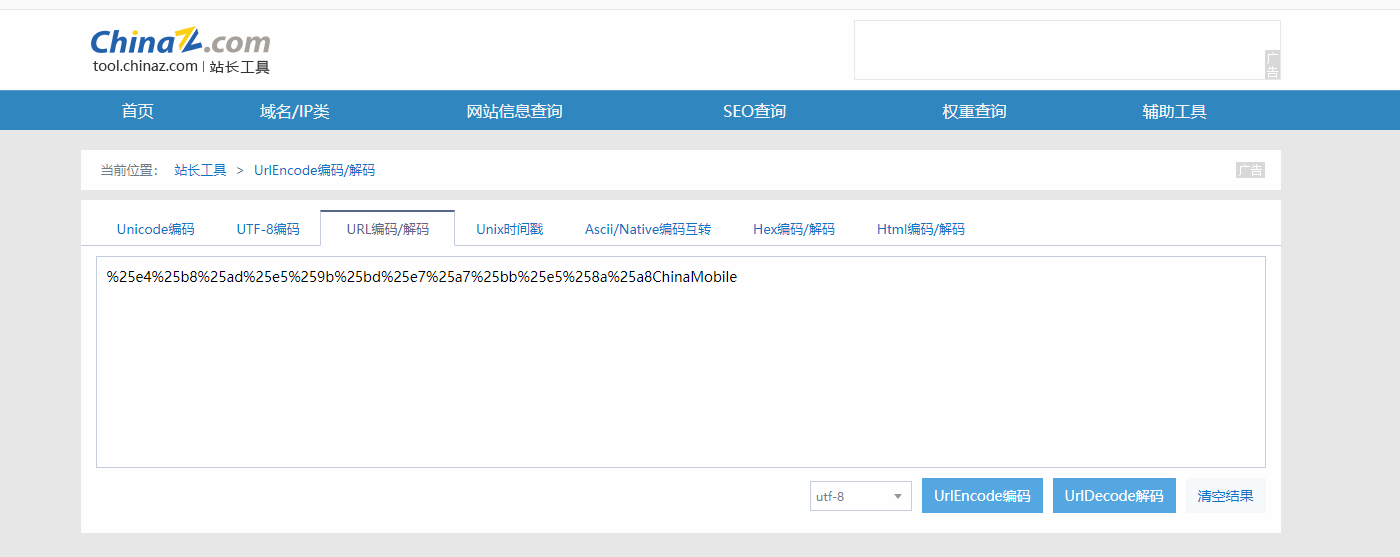Open the Ascii/Native编码互转 tab

click(x=648, y=229)
